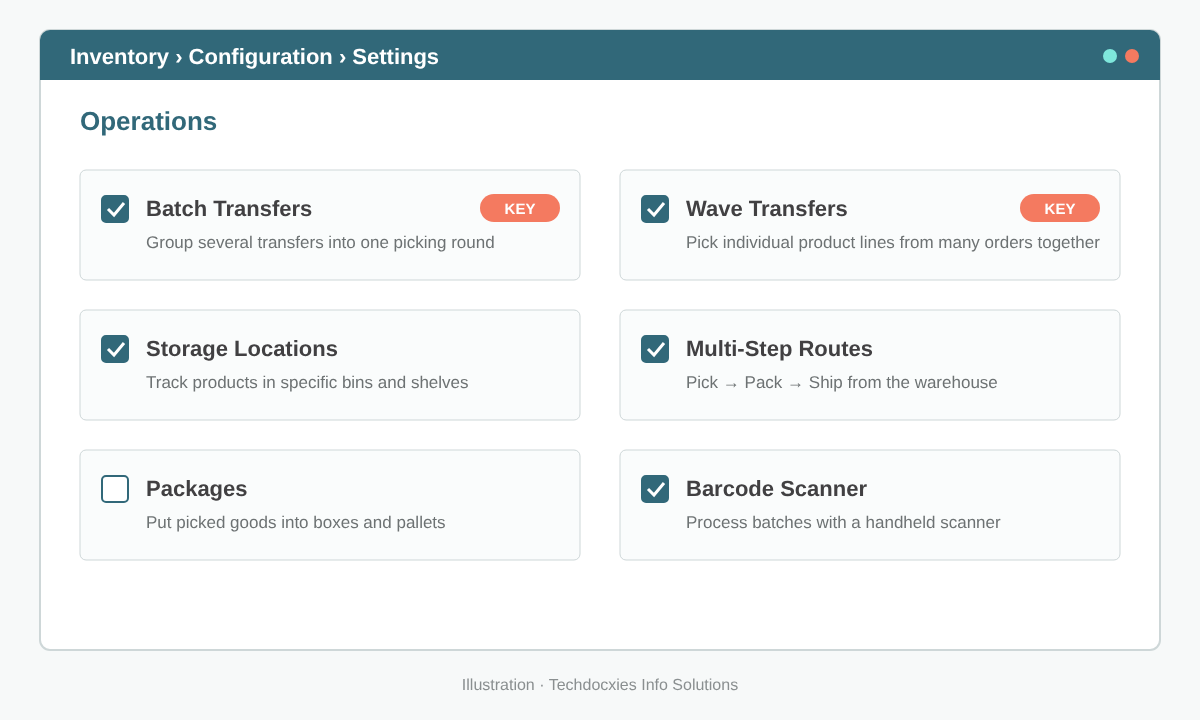Click the Packages title
1200x720 pixels.
point(196,489)
